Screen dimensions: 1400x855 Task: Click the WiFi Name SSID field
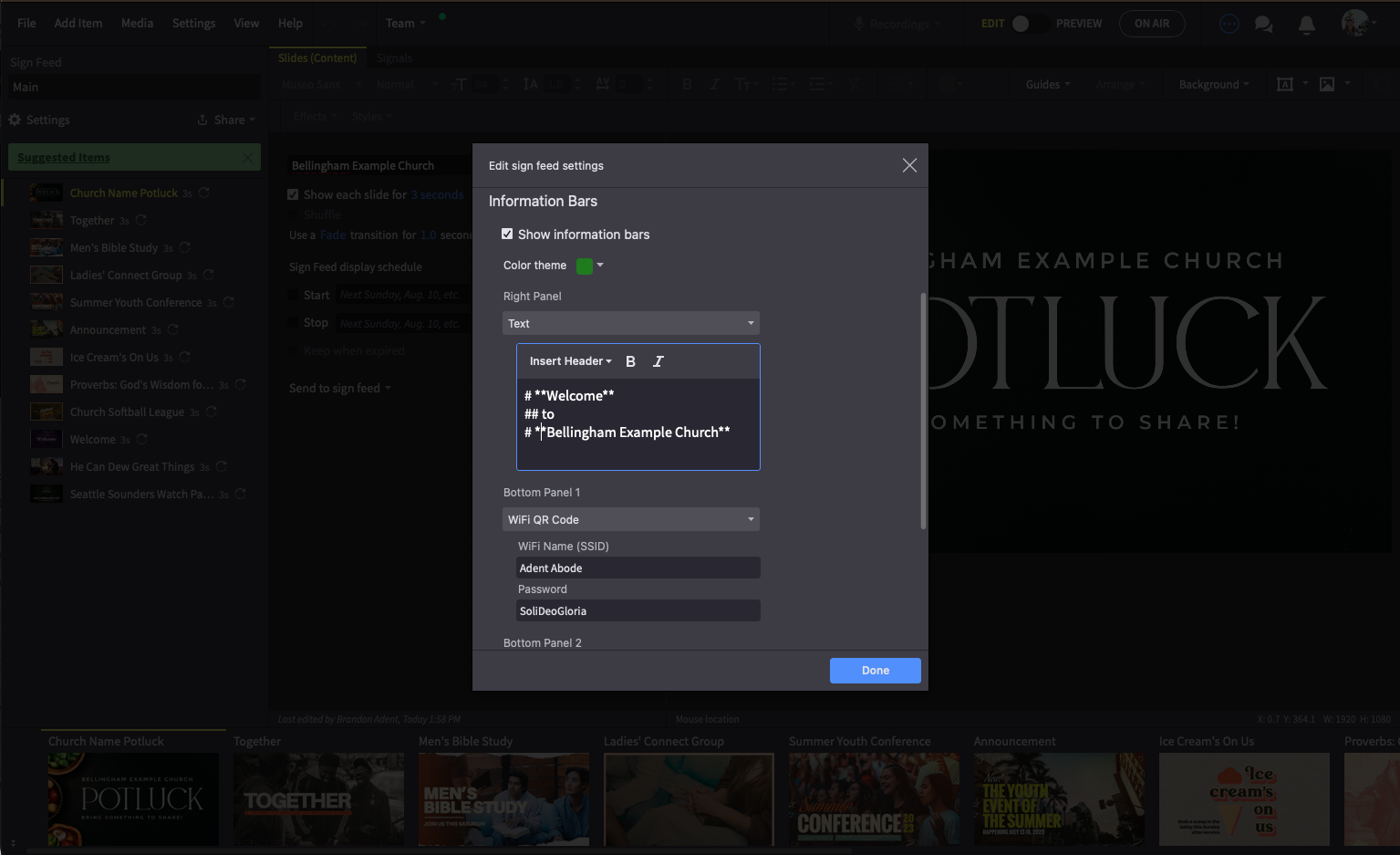pyautogui.click(x=637, y=568)
